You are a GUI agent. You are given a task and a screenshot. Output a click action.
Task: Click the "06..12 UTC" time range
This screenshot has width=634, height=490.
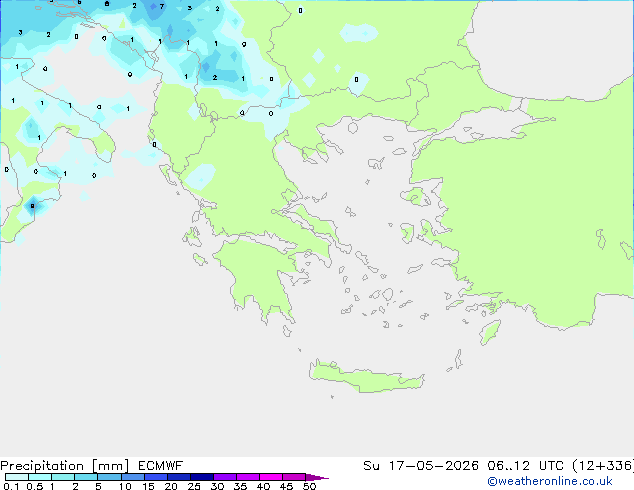point(526,466)
